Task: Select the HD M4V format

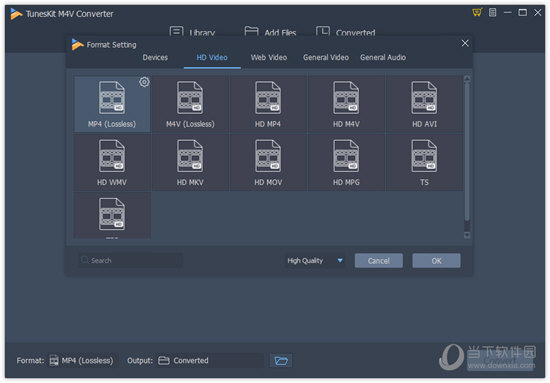Action: [x=346, y=105]
